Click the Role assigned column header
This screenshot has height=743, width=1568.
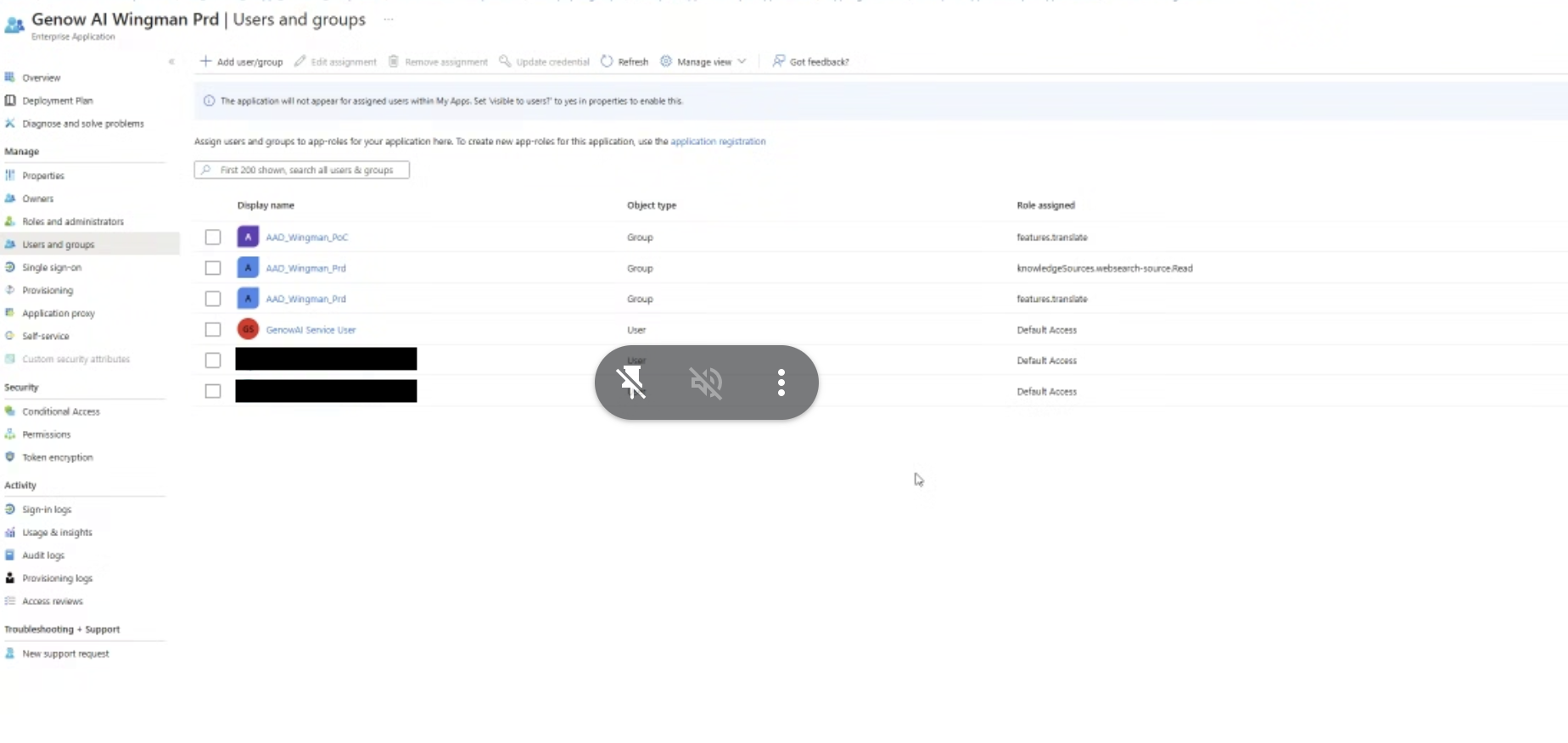(1045, 205)
